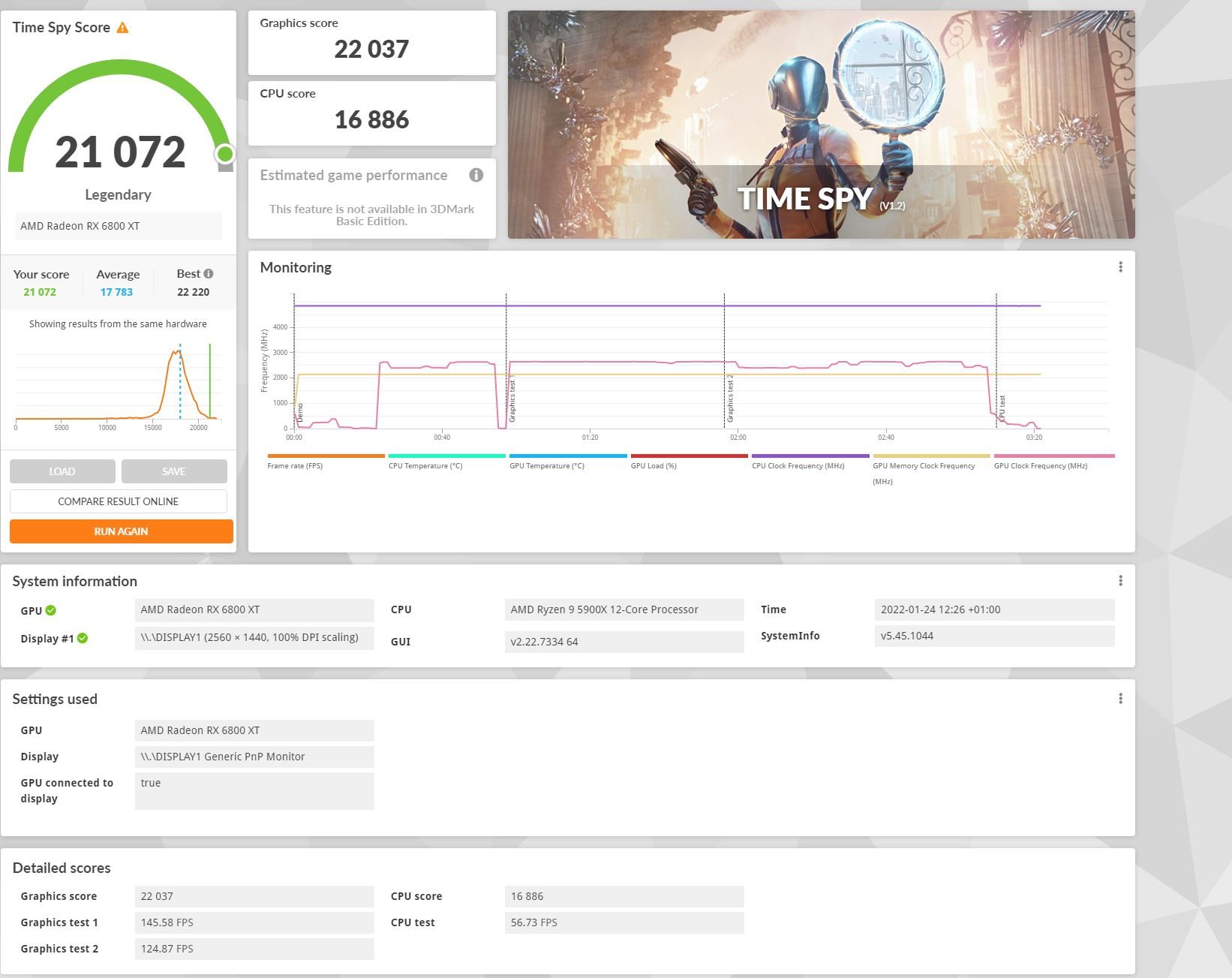Click Your score value 21 072
The image size is (1232, 978).
40,292
